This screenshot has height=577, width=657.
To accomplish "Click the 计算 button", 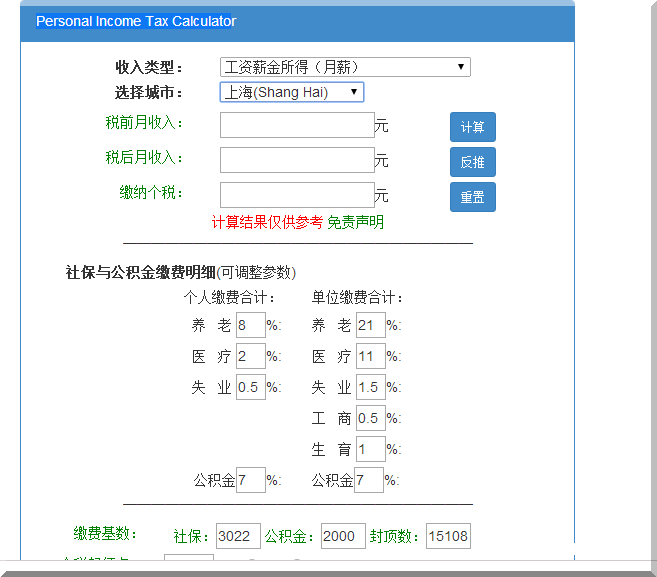I will [473, 127].
